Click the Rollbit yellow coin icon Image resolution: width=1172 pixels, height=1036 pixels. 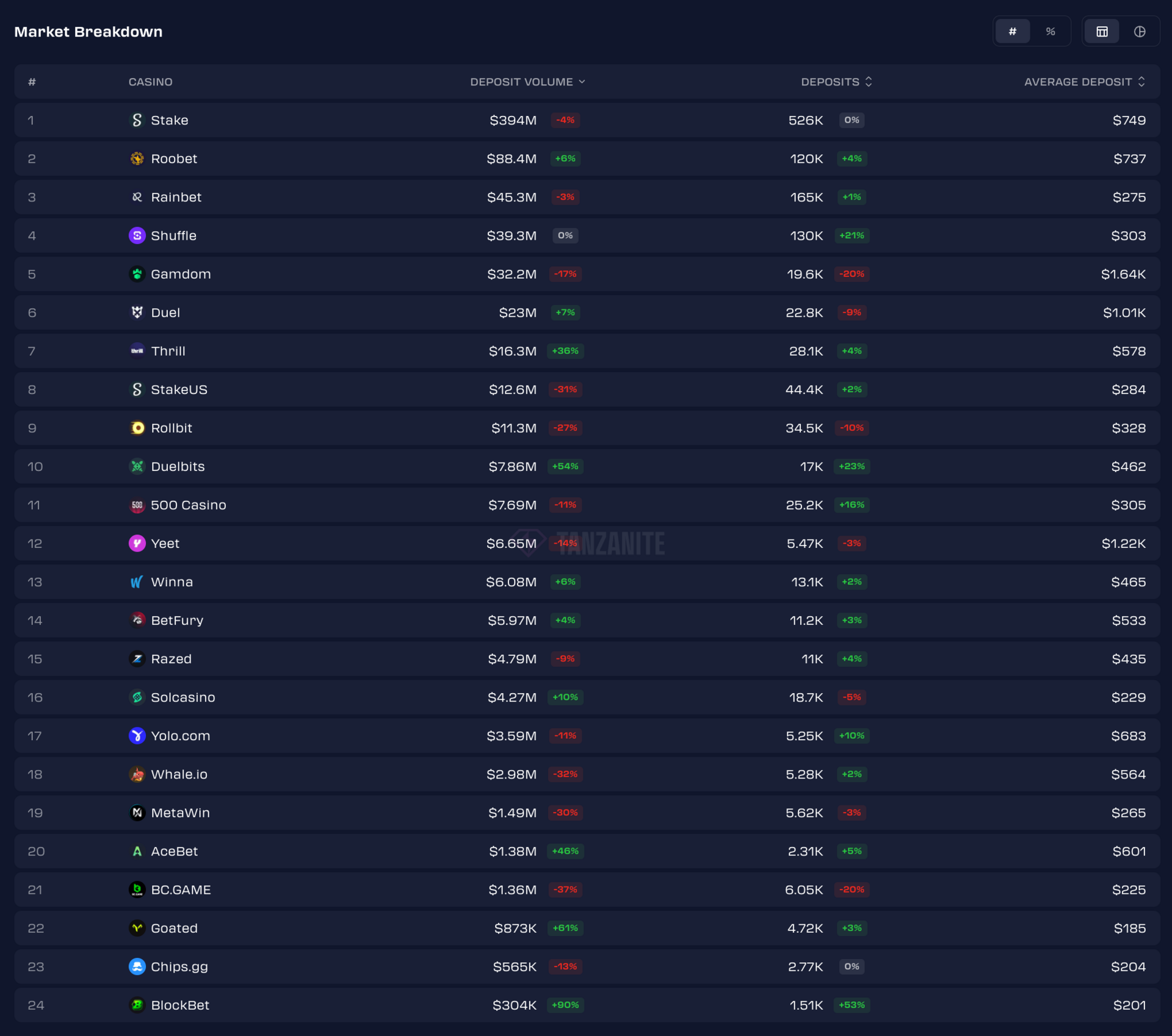137,428
